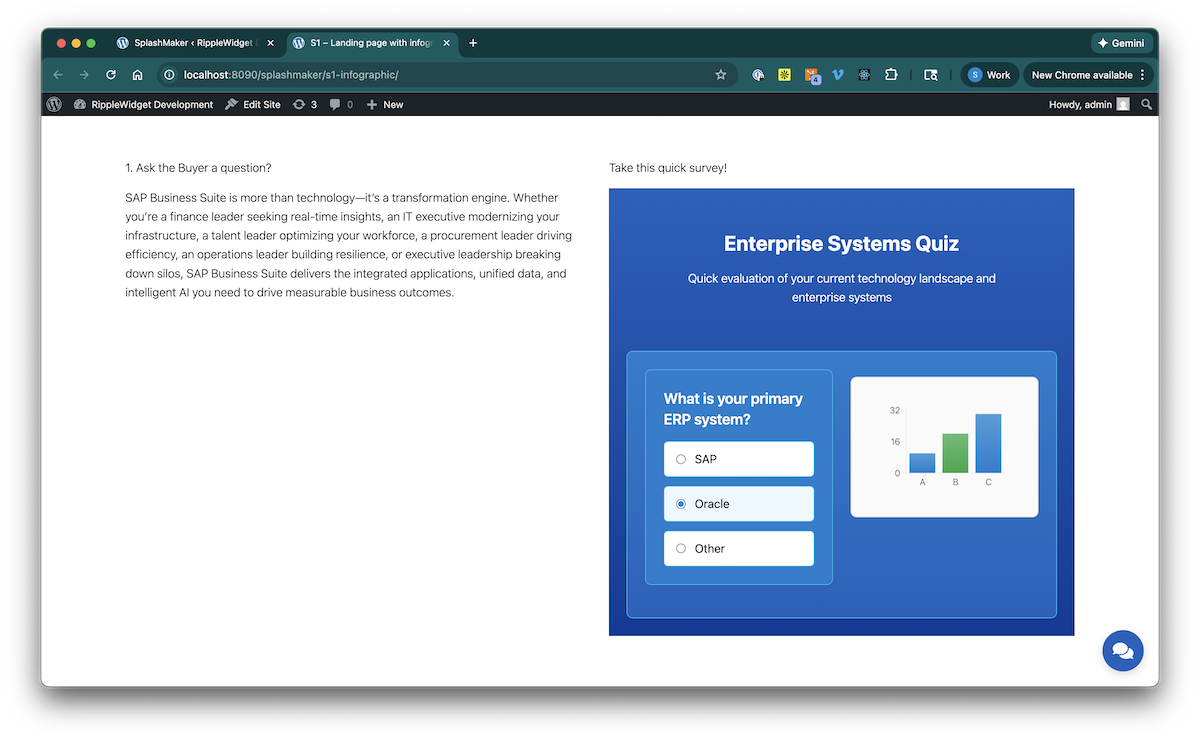Click the admin bar search magnifier
The height and width of the screenshot is (741, 1200).
click(1147, 104)
